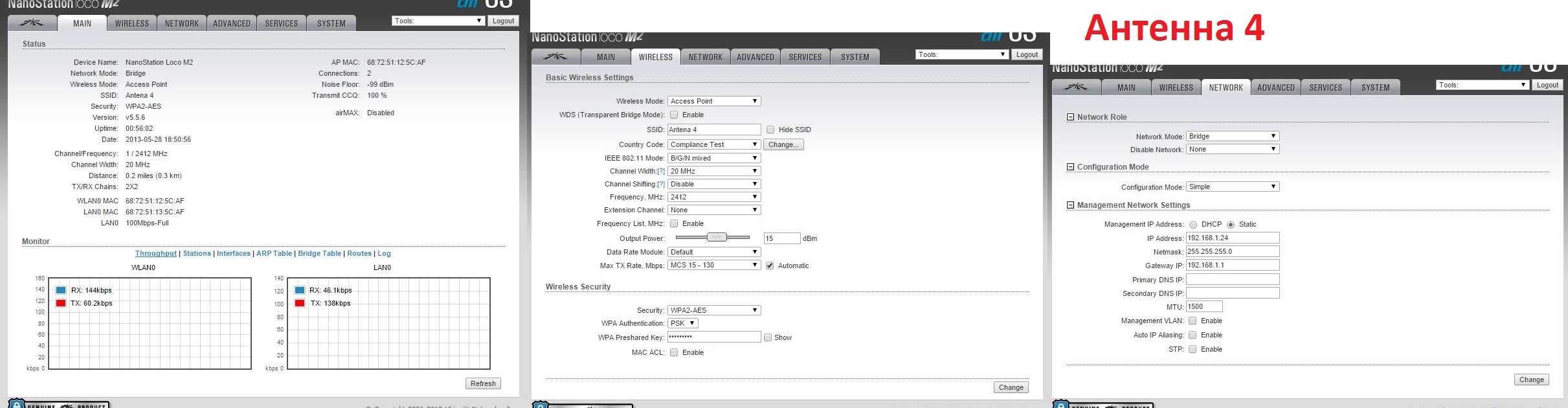Open the Wireless Mode dropdown
Viewport: 1568px width, 408px height.
click(x=714, y=101)
